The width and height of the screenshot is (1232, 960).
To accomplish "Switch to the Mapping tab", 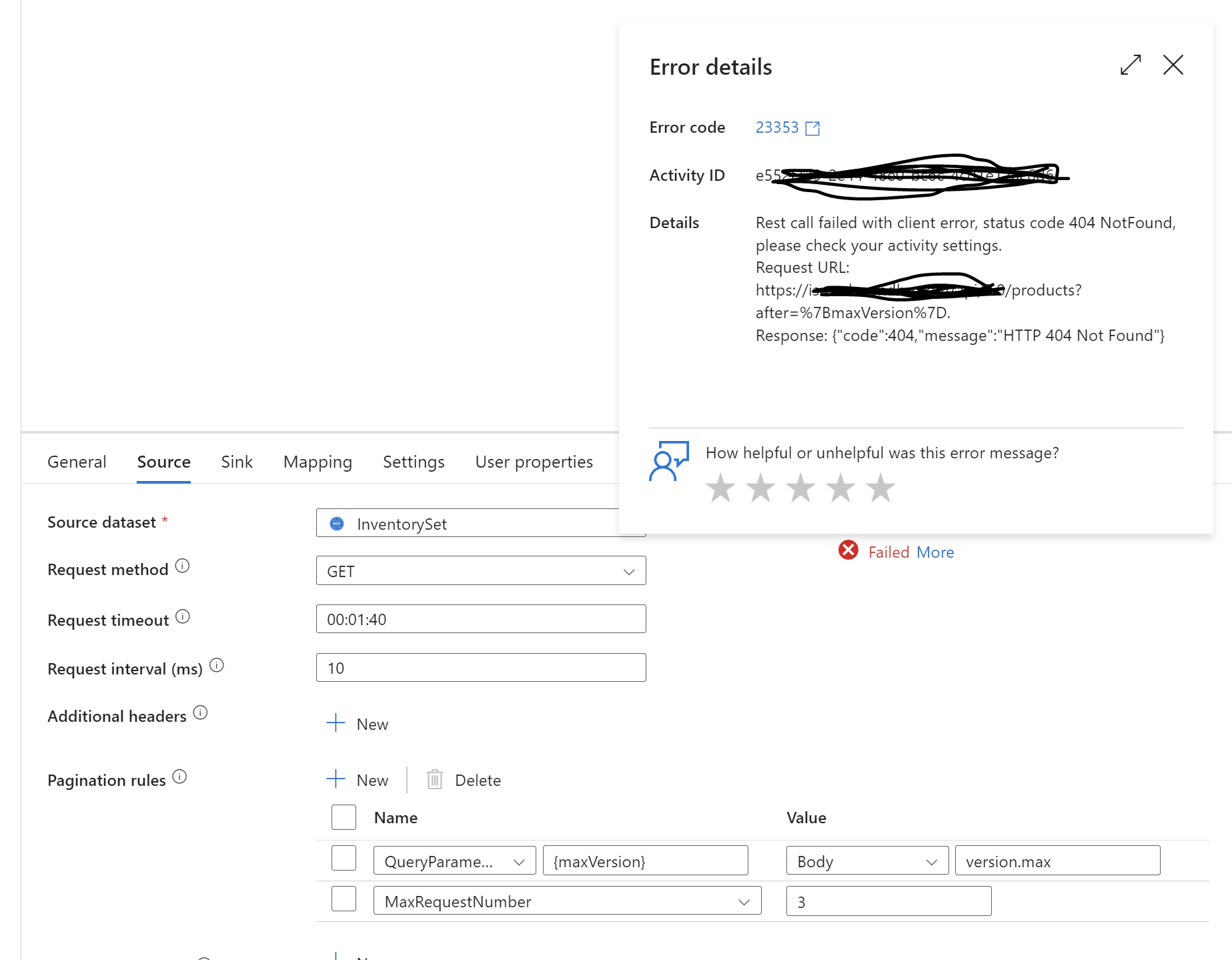I will (x=318, y=461).
